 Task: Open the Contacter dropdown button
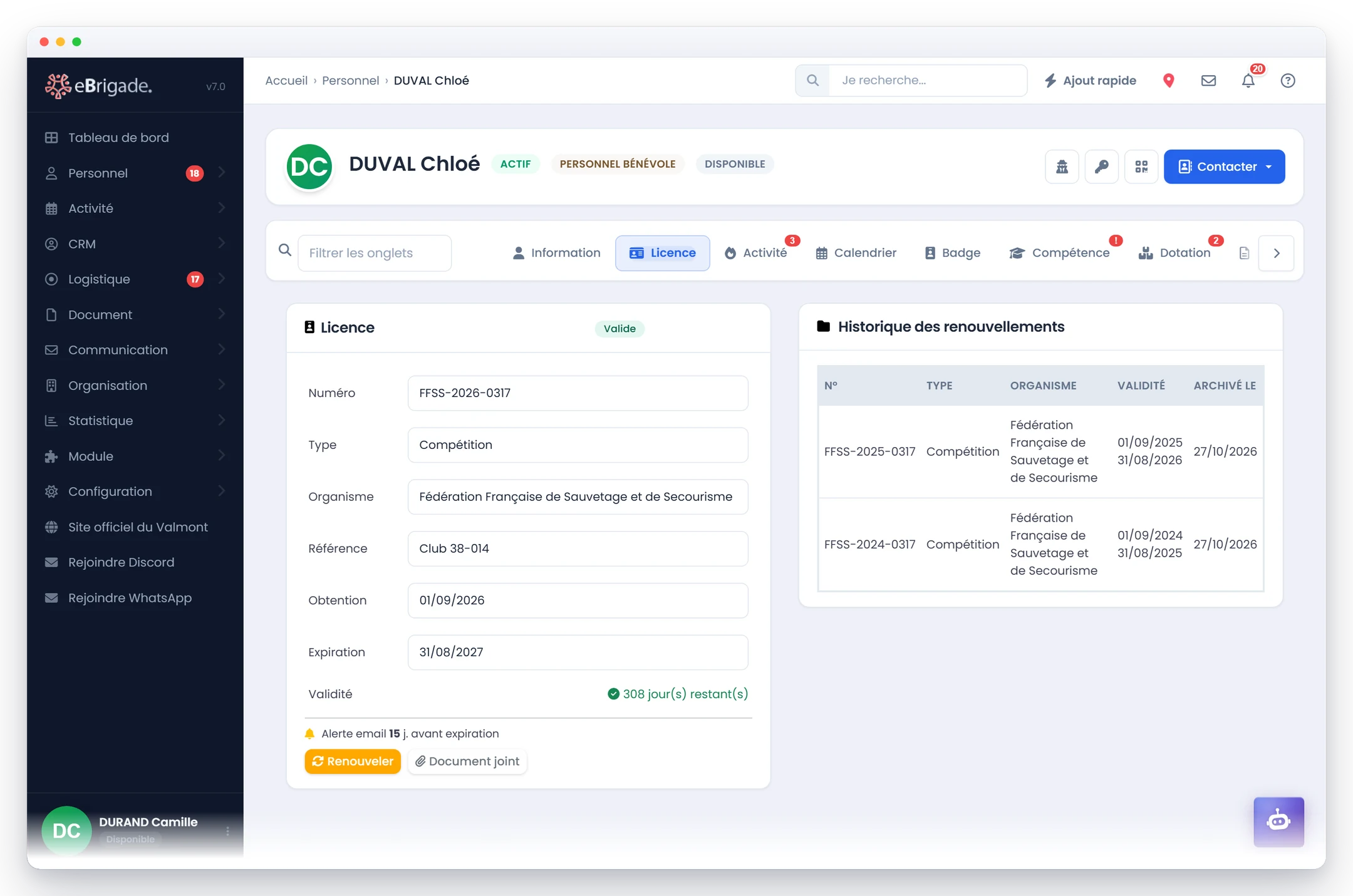click(1224, 167)
